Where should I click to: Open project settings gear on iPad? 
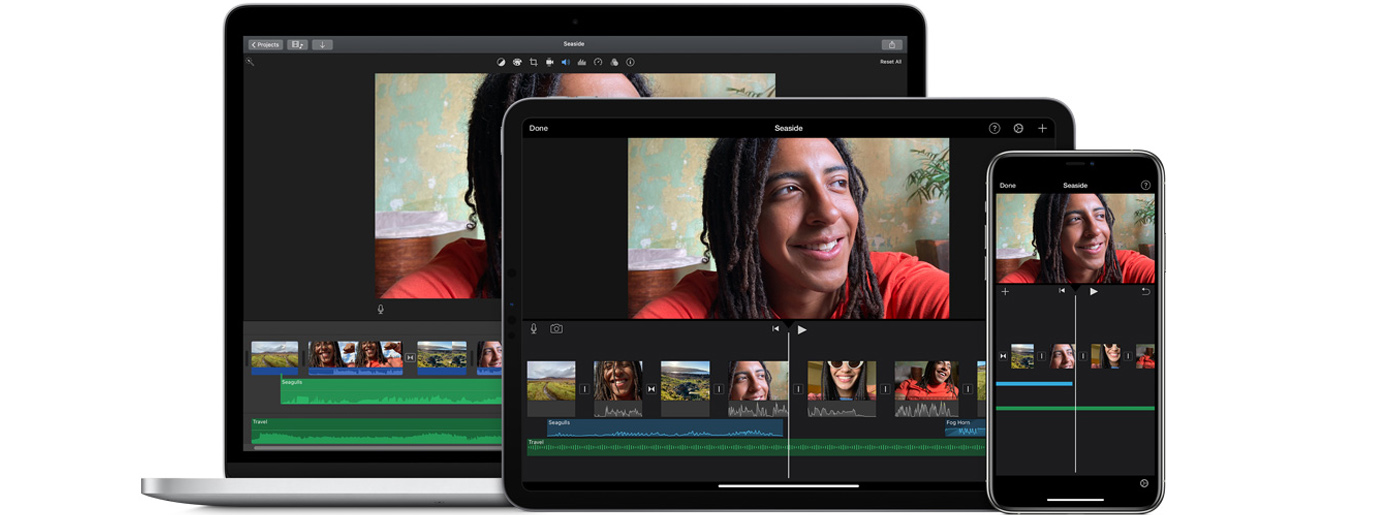[x=1018, y=128]
